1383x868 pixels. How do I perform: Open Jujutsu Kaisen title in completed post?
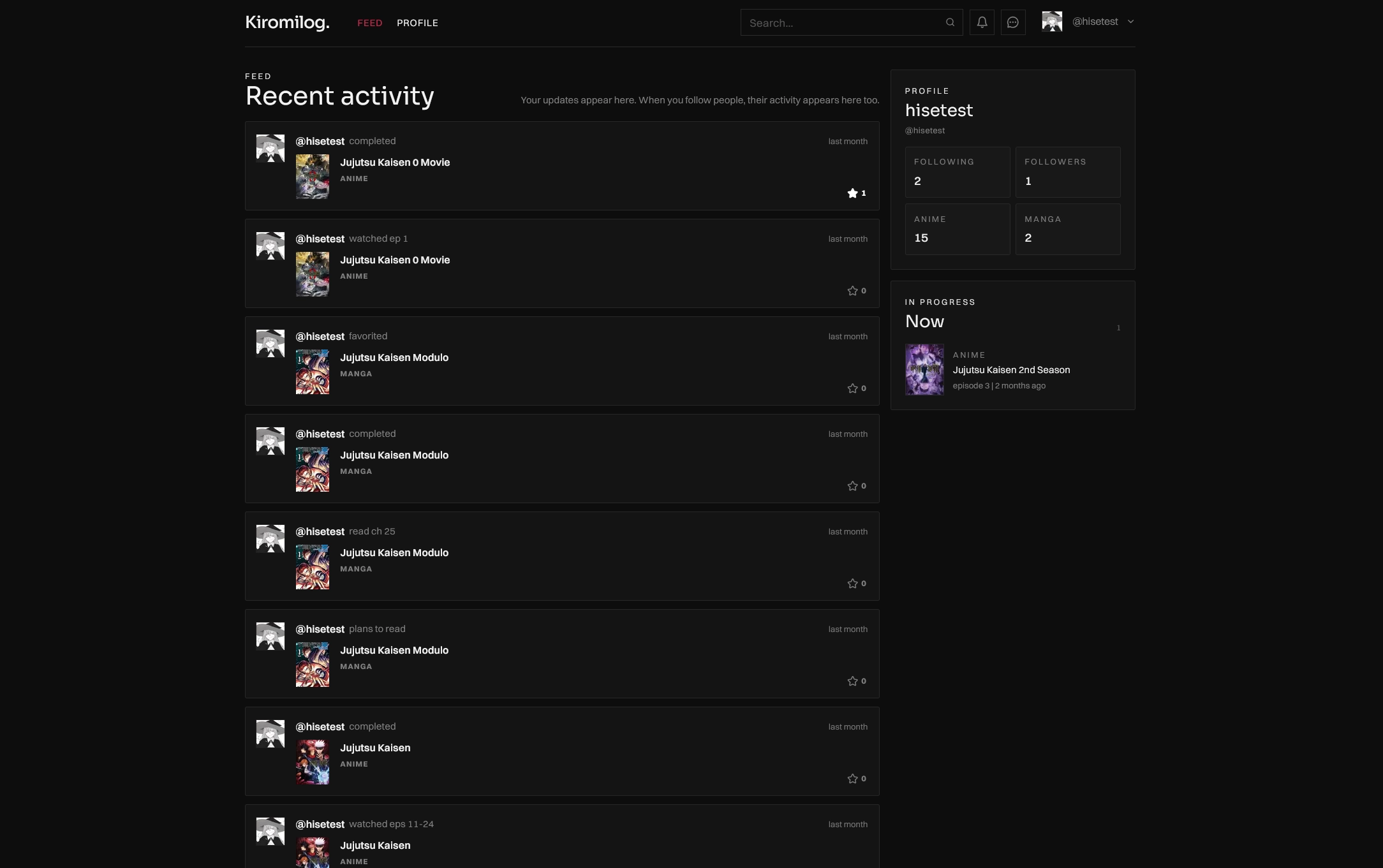375,748
